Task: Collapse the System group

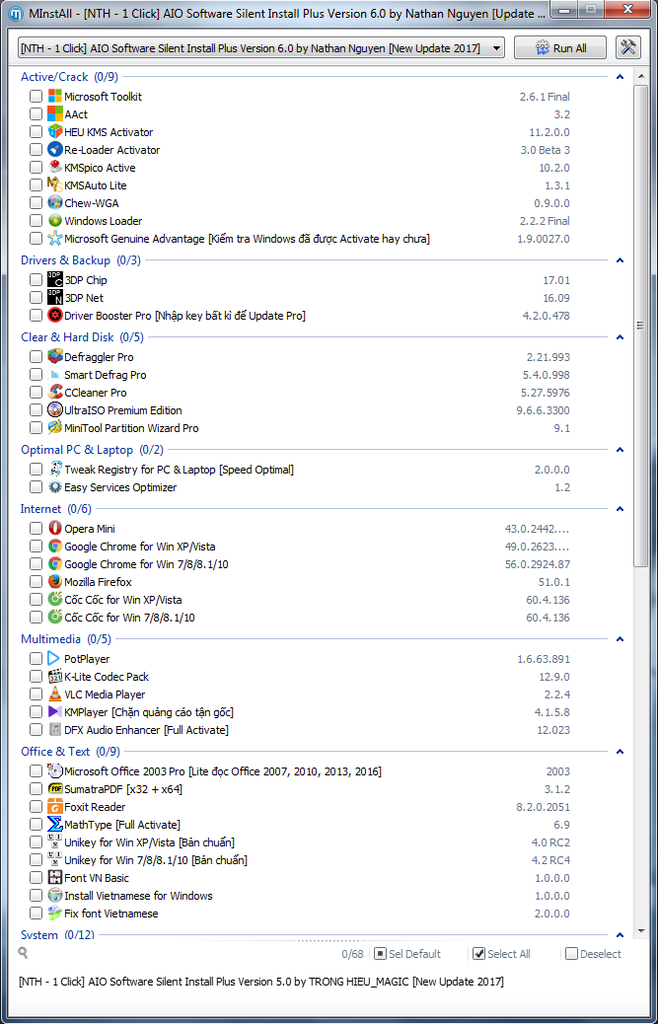Action: 620,935
